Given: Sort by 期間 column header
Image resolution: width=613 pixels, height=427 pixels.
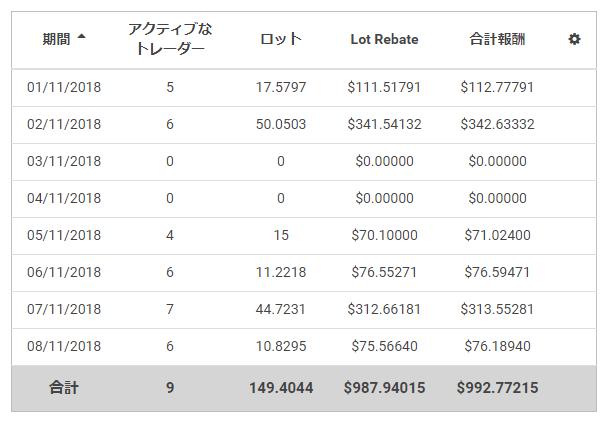Looking at the screenshot, I should pos(56,39).
